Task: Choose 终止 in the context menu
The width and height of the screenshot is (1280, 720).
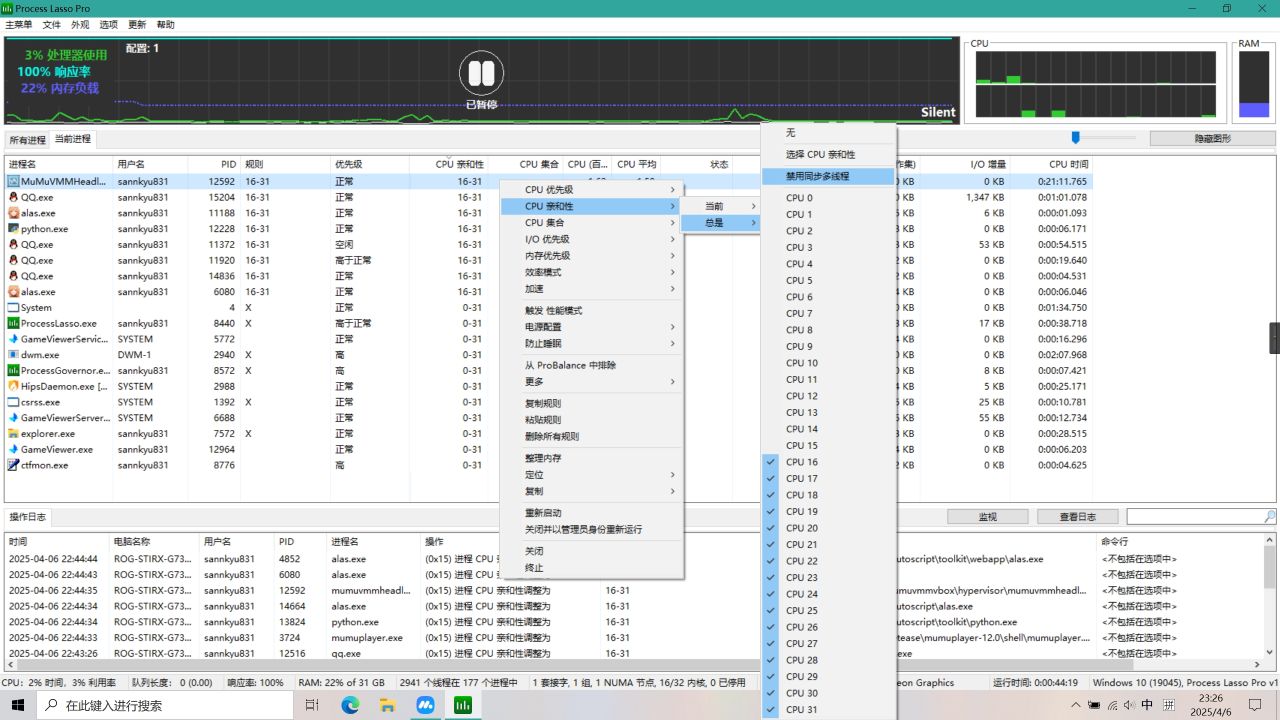Action: coord(591,568)
